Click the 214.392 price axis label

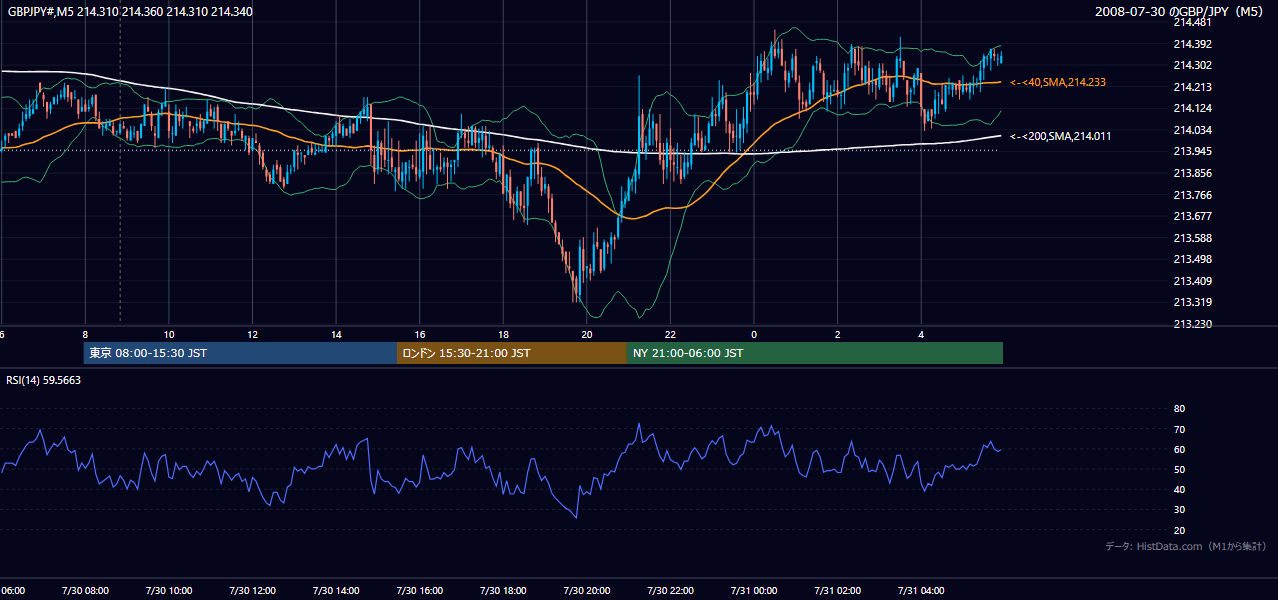[1192, 44]
